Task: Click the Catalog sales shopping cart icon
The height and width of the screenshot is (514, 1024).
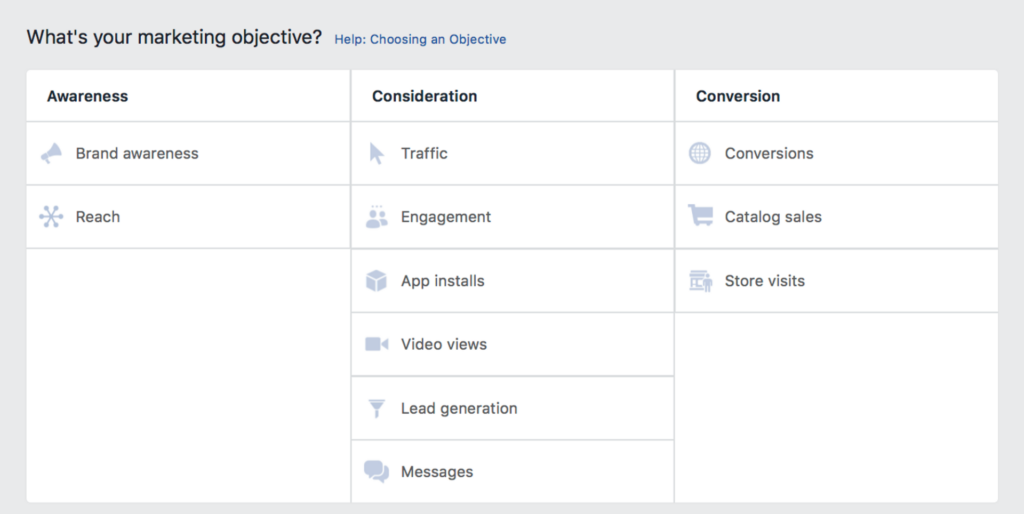Action: (x=700, y=216)
